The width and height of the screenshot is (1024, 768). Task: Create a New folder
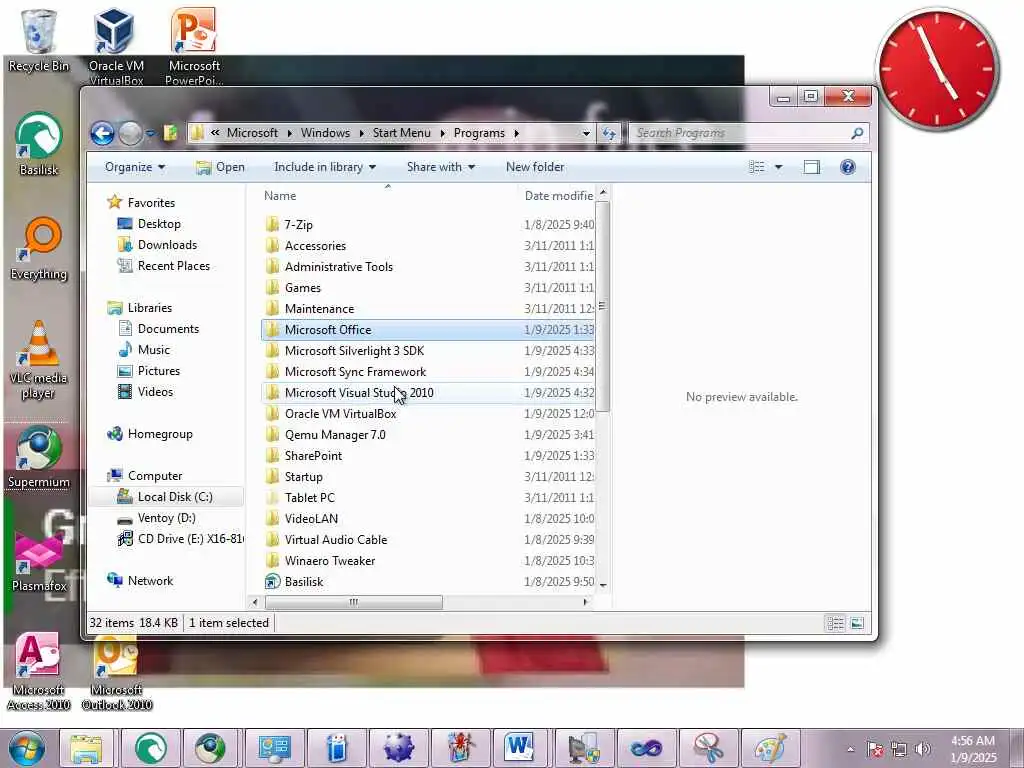[535, 167]
